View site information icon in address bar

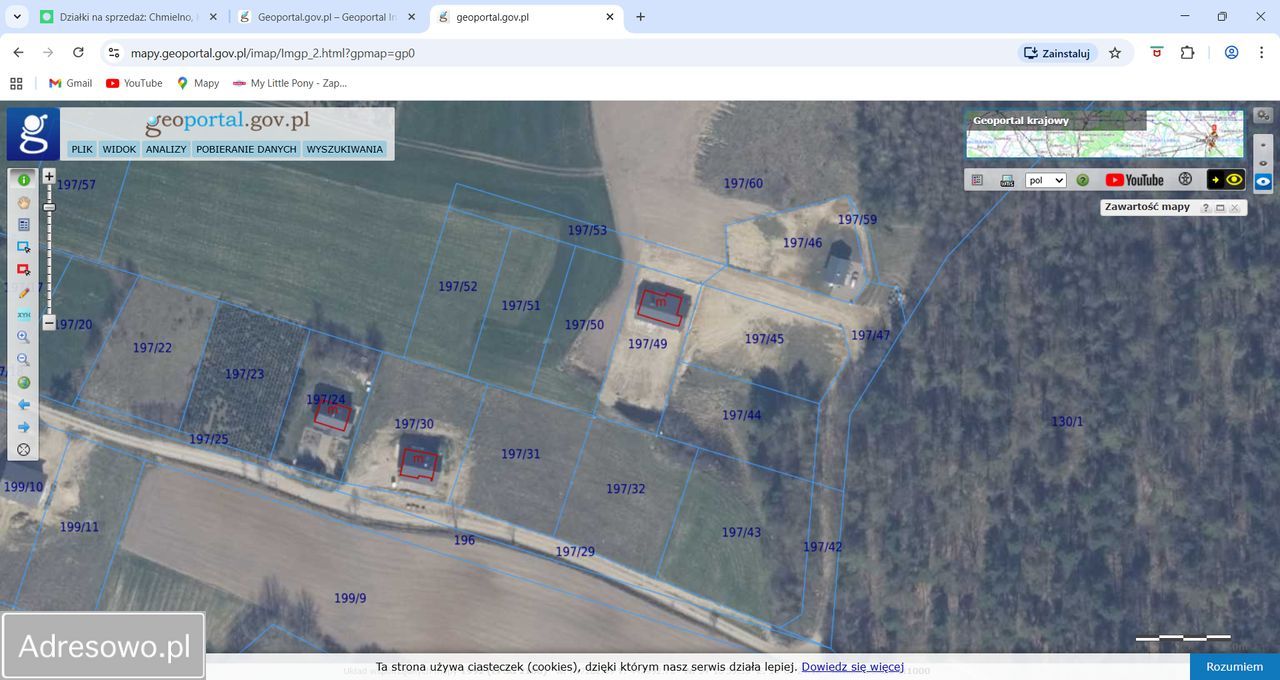[114, 53]
